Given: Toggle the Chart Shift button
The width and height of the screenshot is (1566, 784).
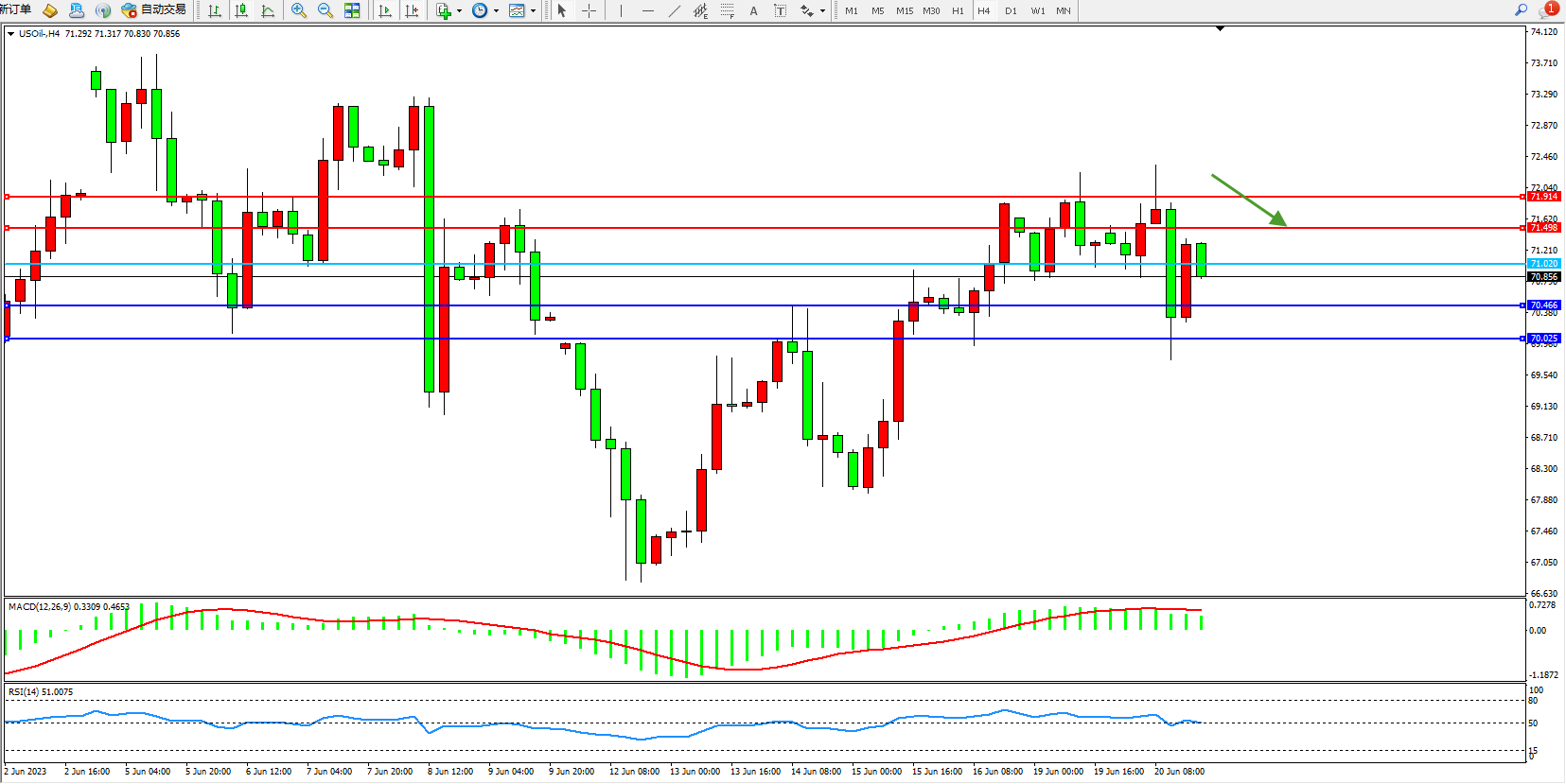Looking at the screenshot, I should click(x=412, y=10).
